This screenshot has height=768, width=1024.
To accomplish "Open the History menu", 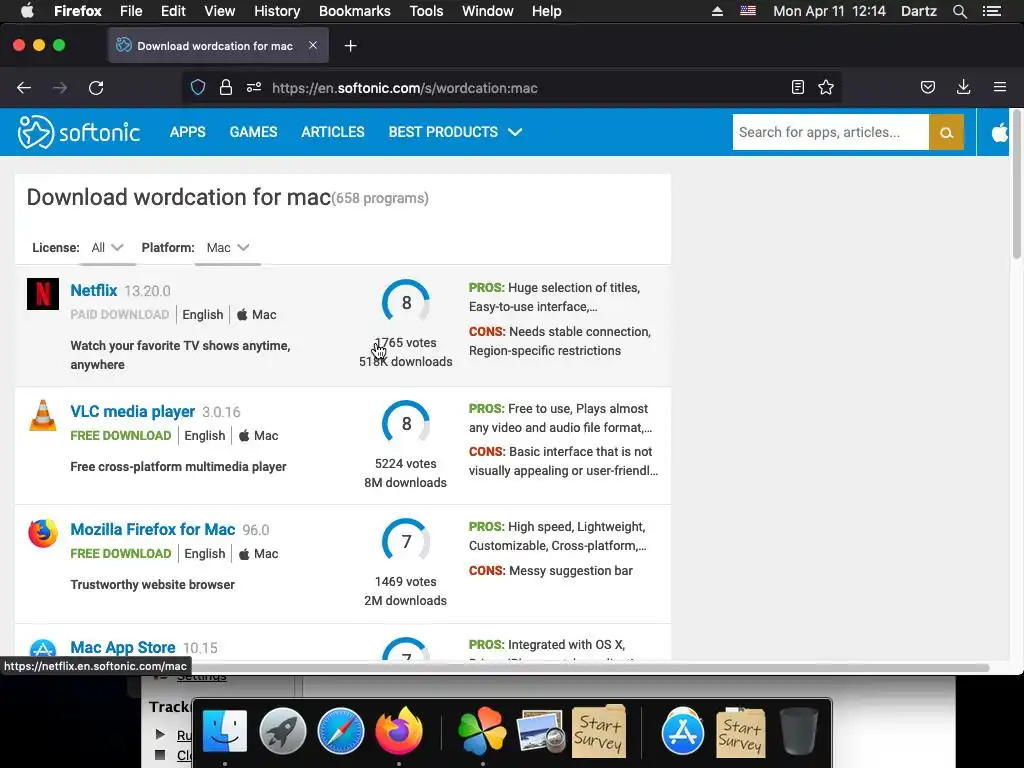I will pos(277,11).
